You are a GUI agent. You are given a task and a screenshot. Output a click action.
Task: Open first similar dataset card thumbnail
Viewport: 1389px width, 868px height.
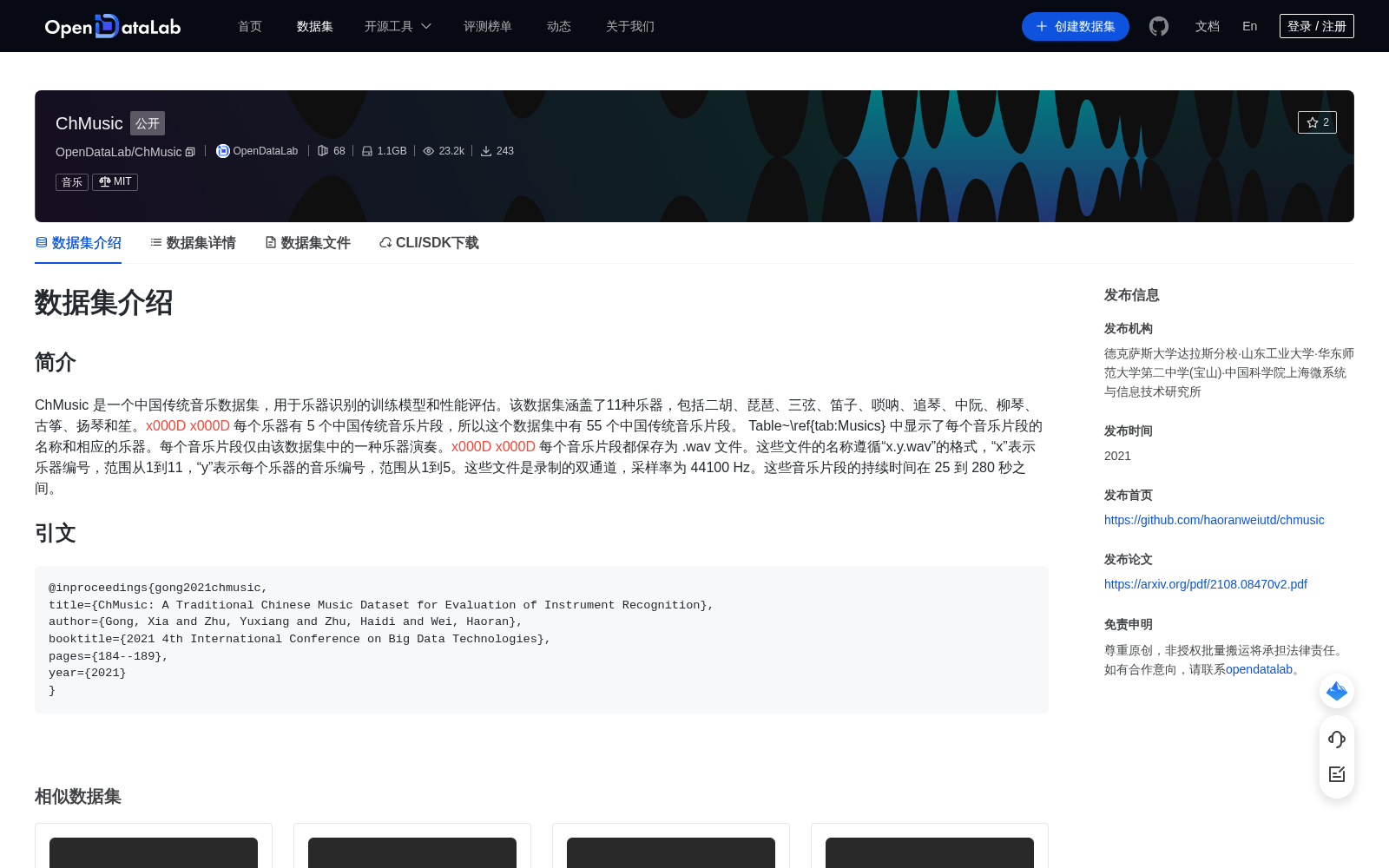point(154,852)
